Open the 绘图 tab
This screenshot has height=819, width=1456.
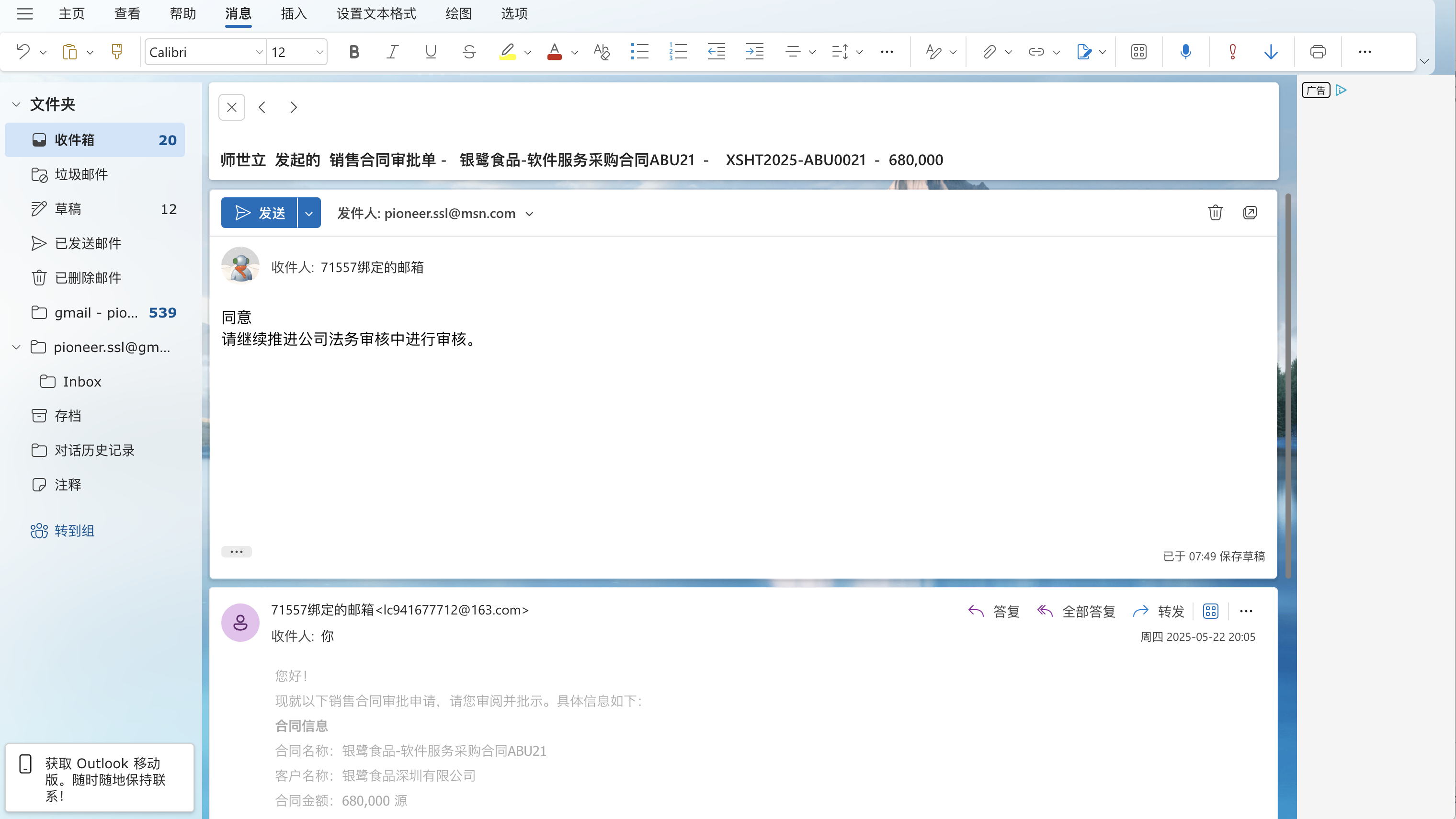[x=458, y=13]
